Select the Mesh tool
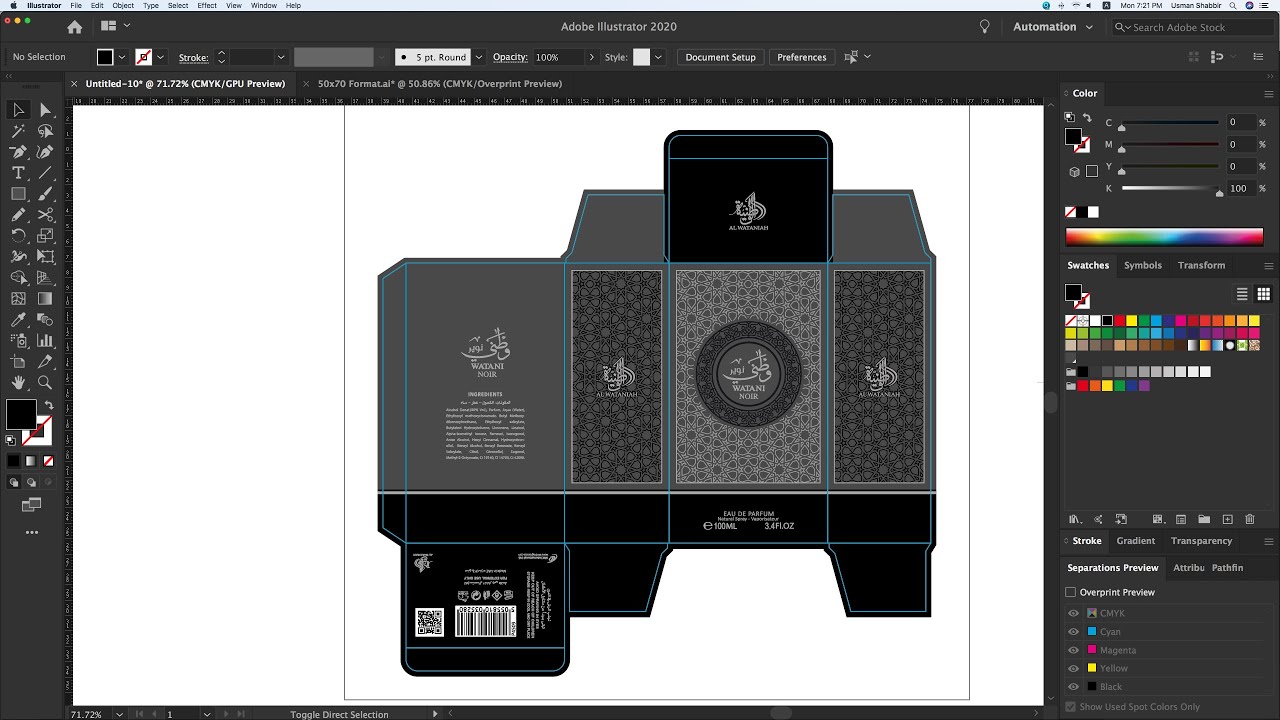Viewport: 1280px width, 720px height. tap(18, 299)
